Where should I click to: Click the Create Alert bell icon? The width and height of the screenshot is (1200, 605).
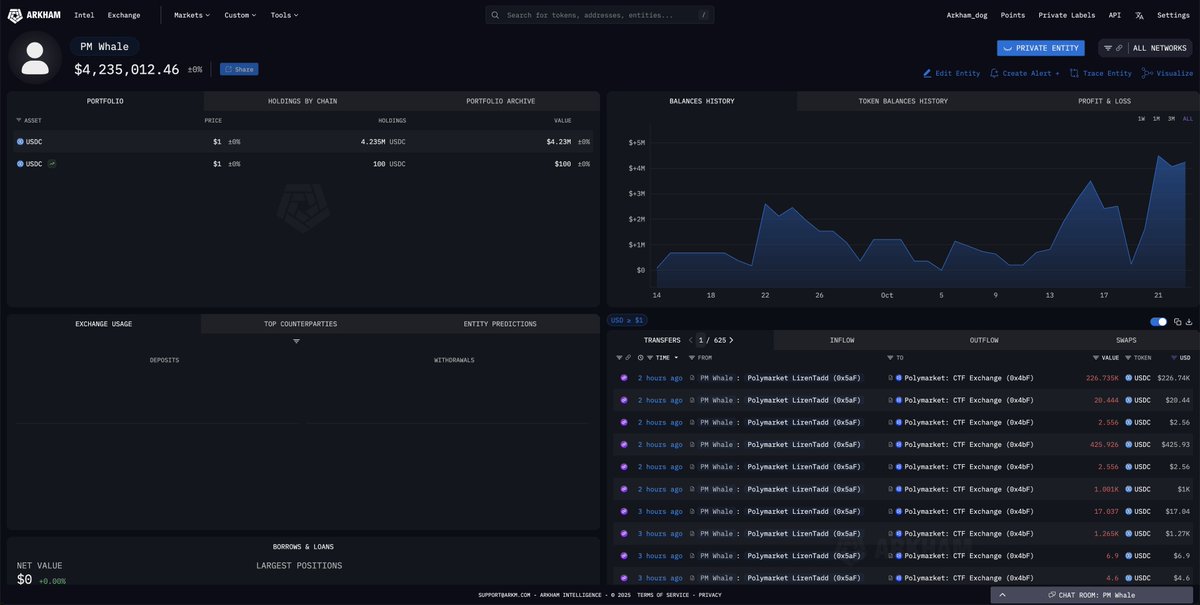(x=994, y=73)
